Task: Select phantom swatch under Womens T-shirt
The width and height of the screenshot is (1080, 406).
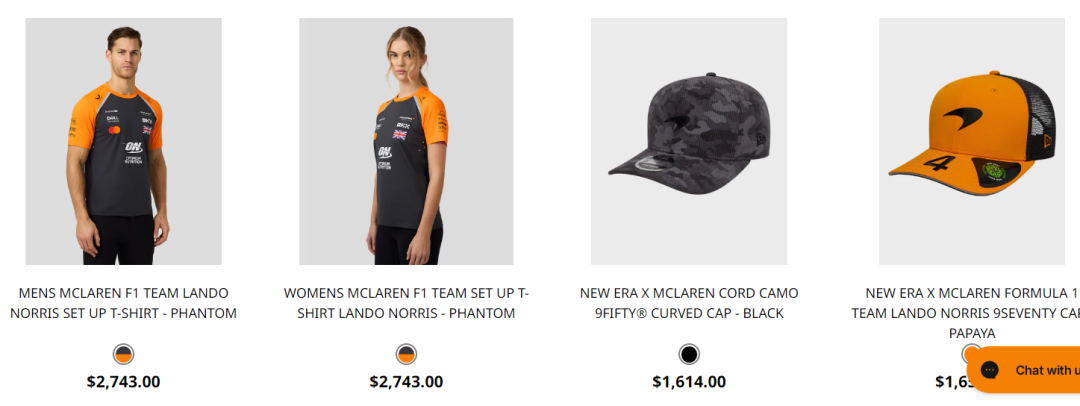Action: 406,355
